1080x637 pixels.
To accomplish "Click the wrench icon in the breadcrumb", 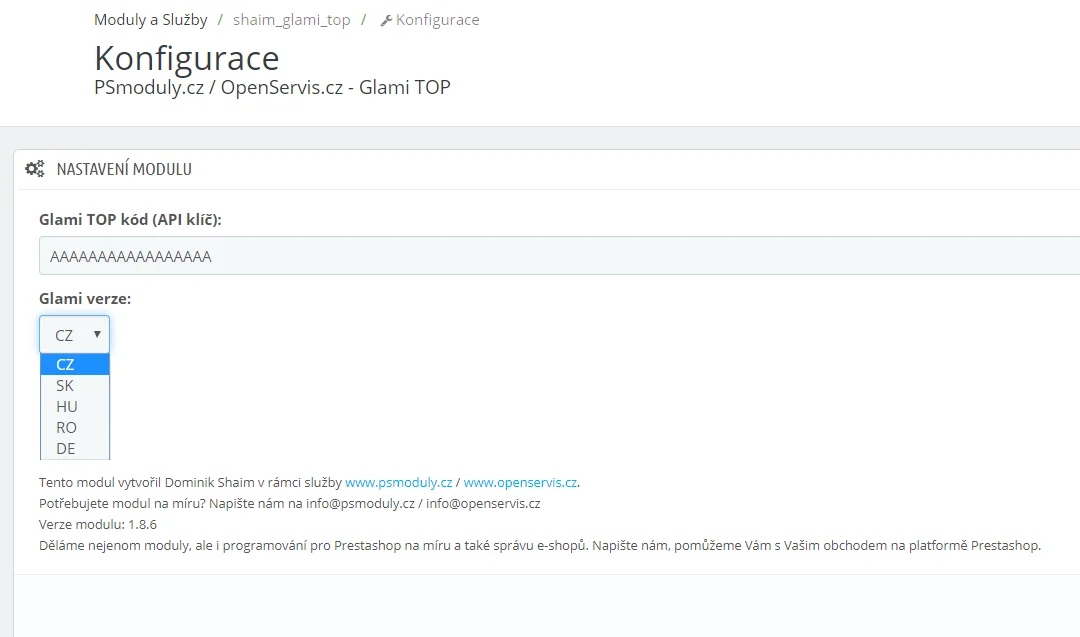I will pos(386,20).
